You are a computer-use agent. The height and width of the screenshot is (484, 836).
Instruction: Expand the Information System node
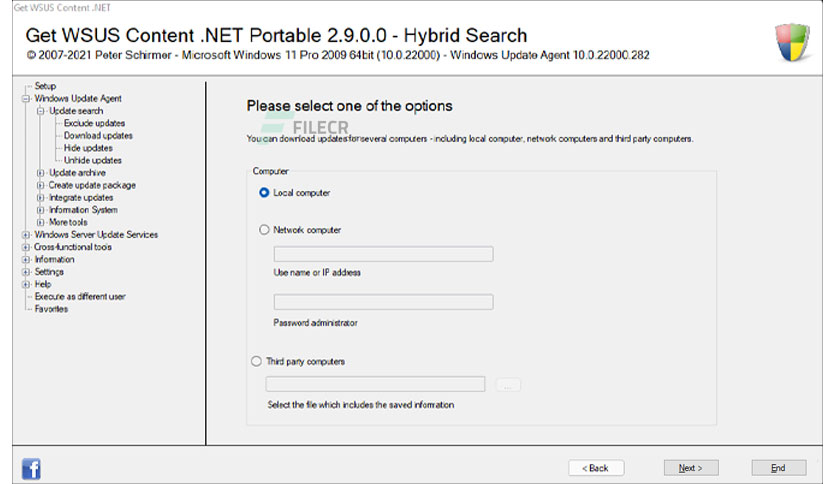coord(41,210)
